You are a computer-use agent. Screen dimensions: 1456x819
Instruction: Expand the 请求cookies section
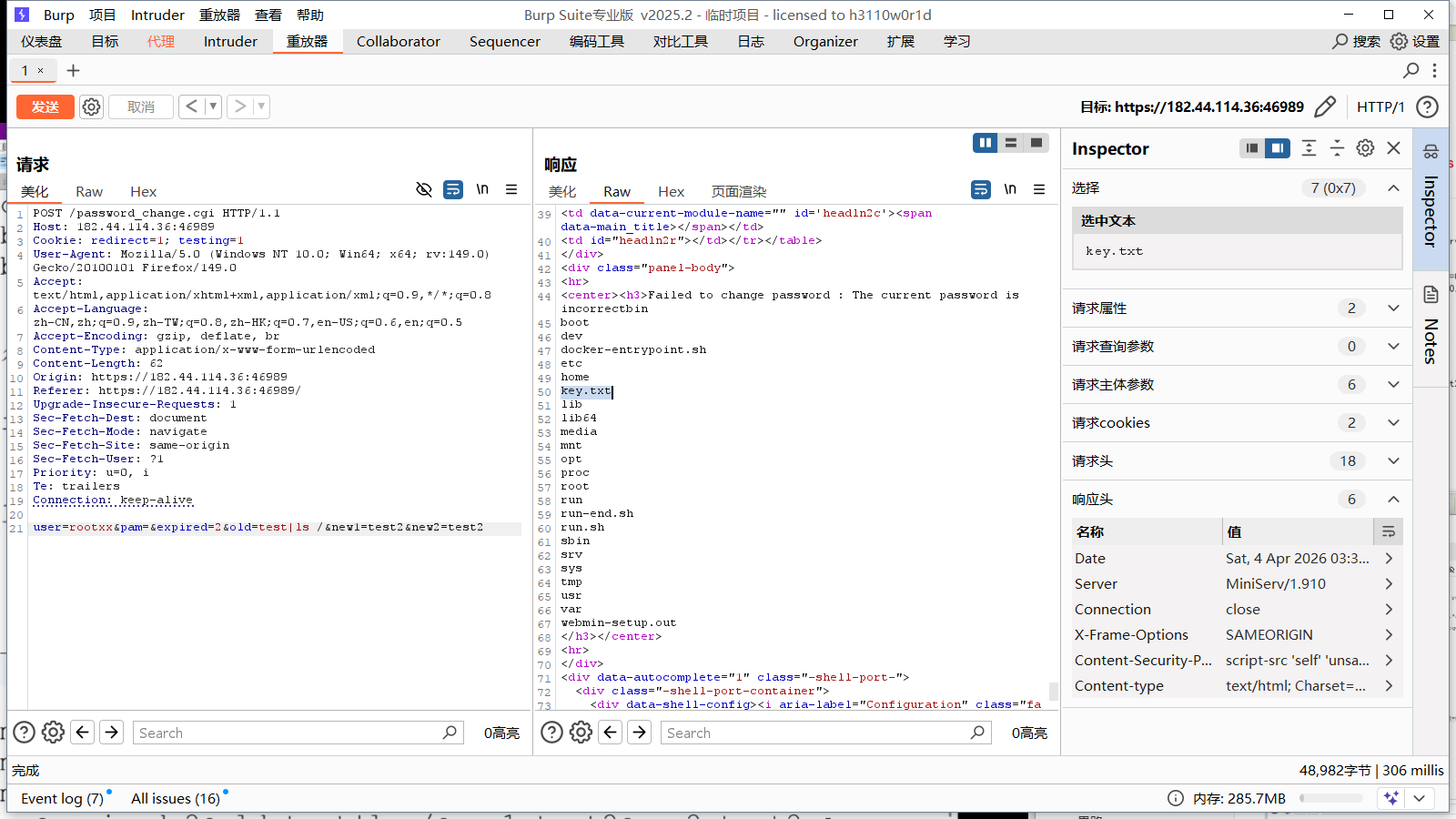click(1393, 423)
